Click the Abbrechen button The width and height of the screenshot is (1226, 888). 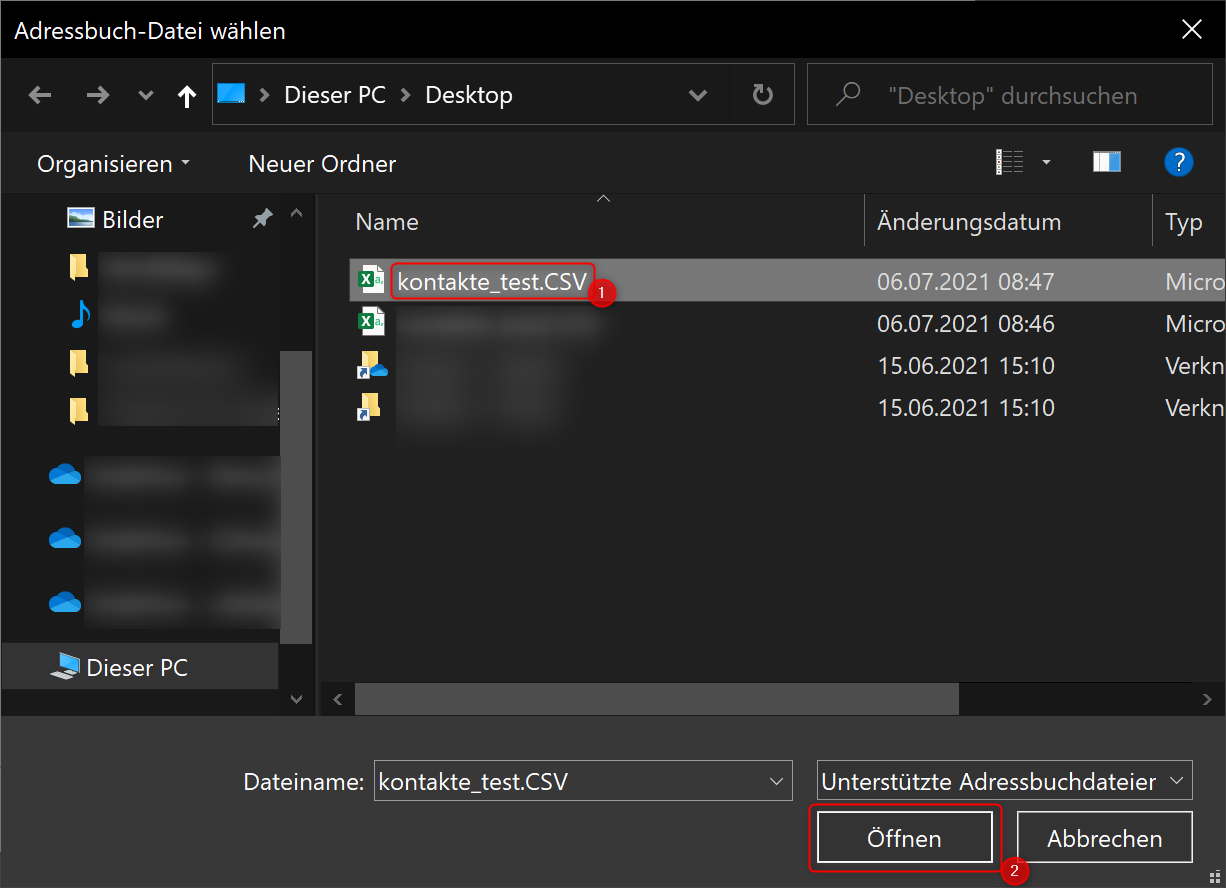tap(1104, 838)
